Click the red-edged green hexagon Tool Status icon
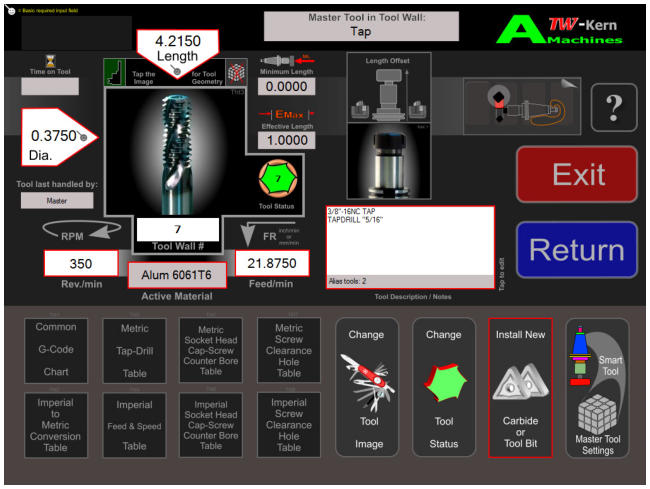This screenshot has width=650, height=489. [445, 382]
